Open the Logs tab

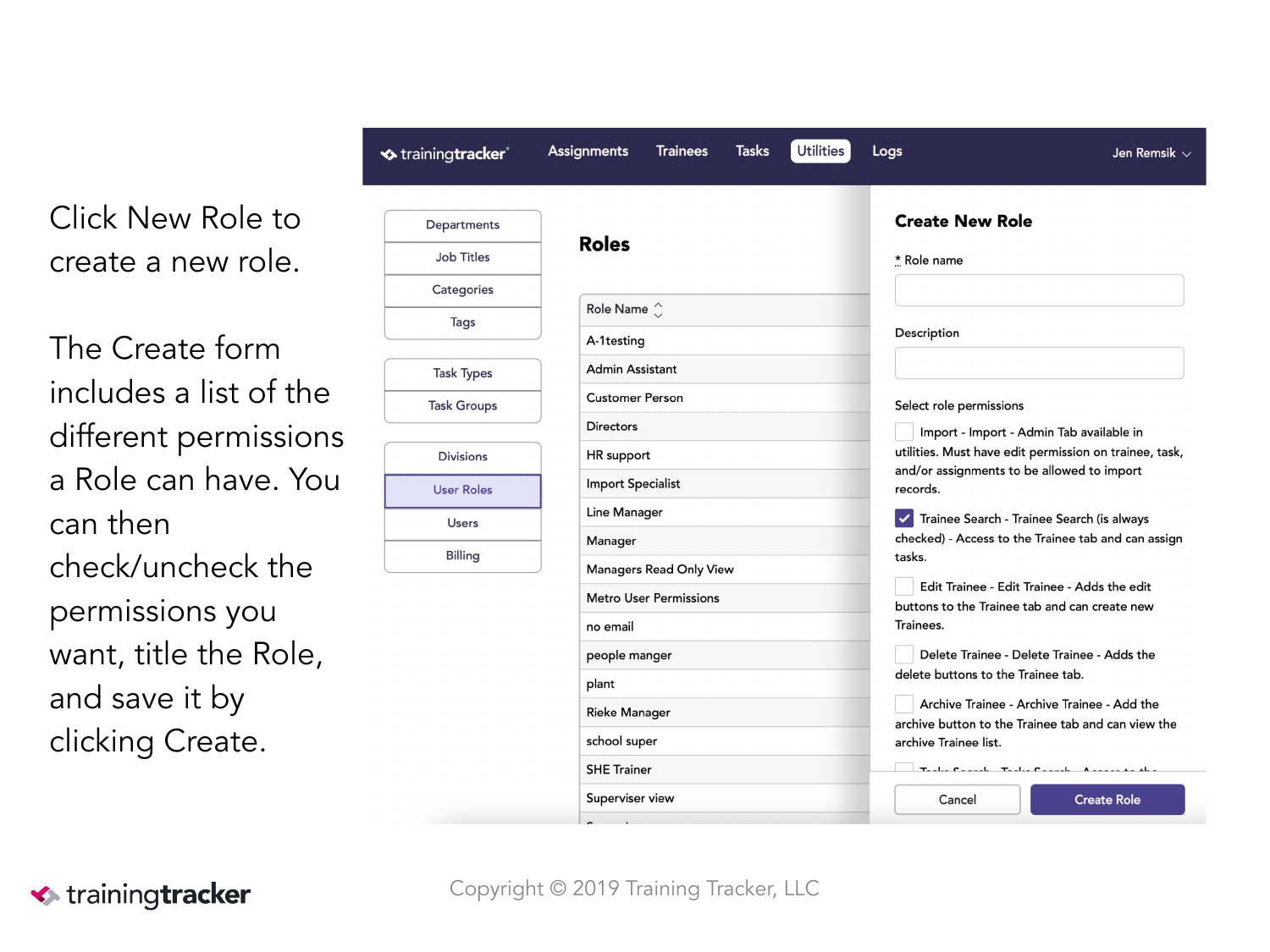[886, 151]
